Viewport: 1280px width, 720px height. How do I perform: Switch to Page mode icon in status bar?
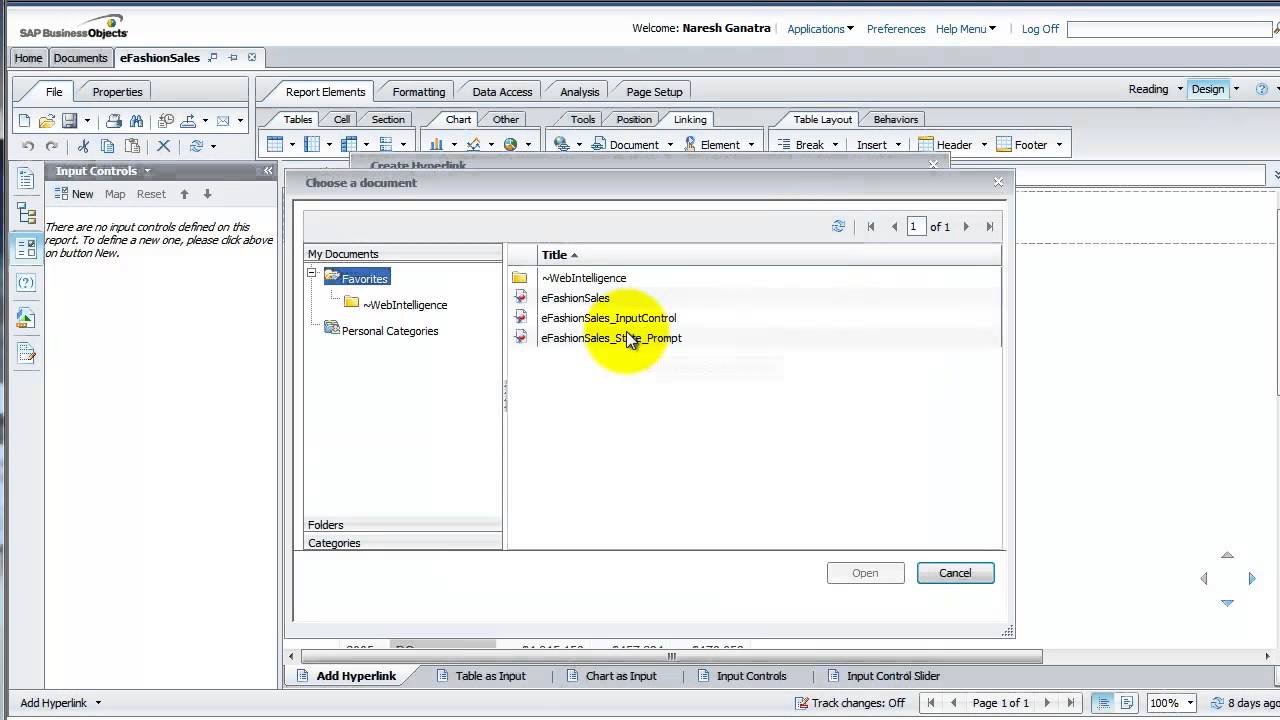coord(1127,703)
